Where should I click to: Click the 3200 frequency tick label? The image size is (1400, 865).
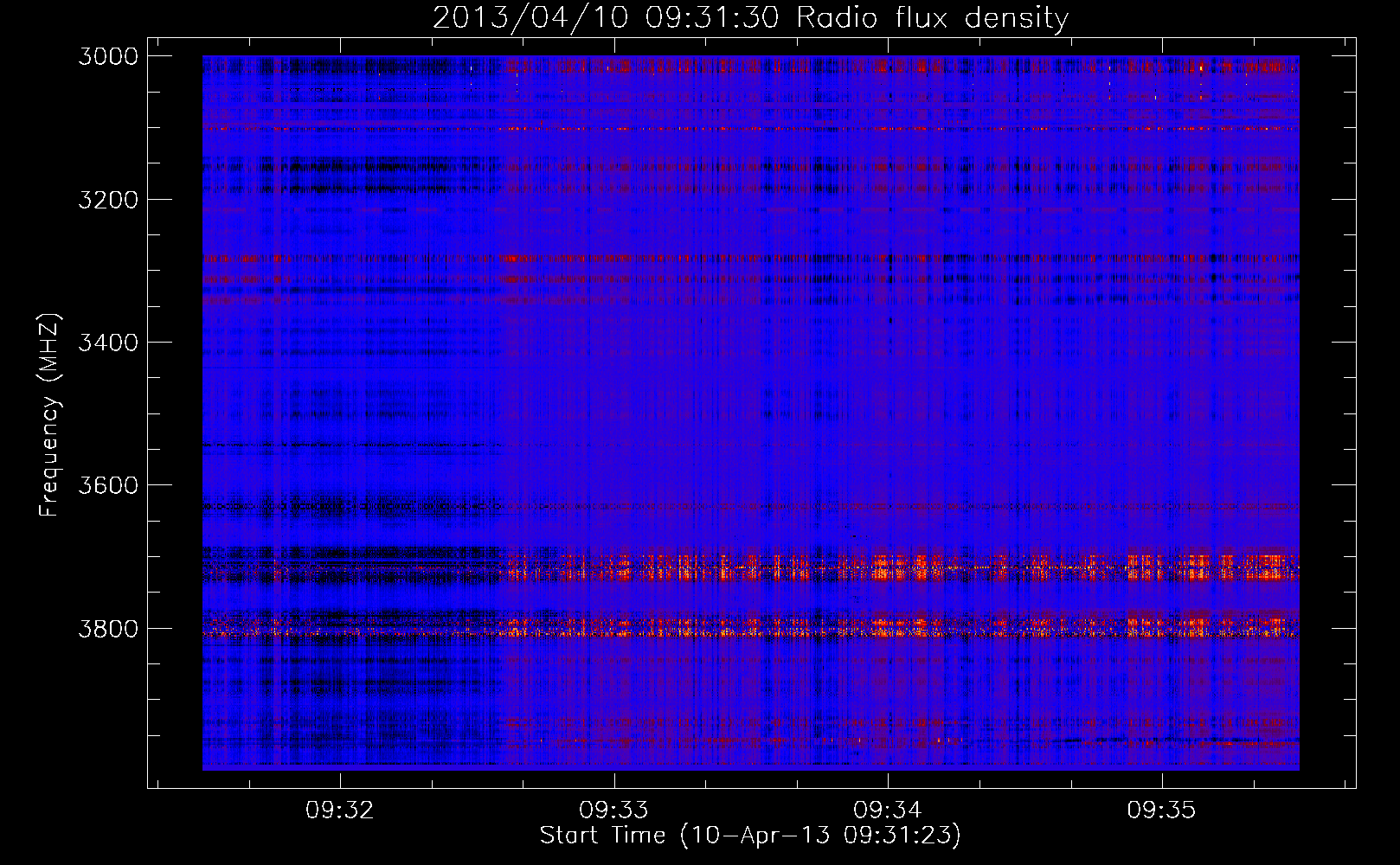click(108, 200)
